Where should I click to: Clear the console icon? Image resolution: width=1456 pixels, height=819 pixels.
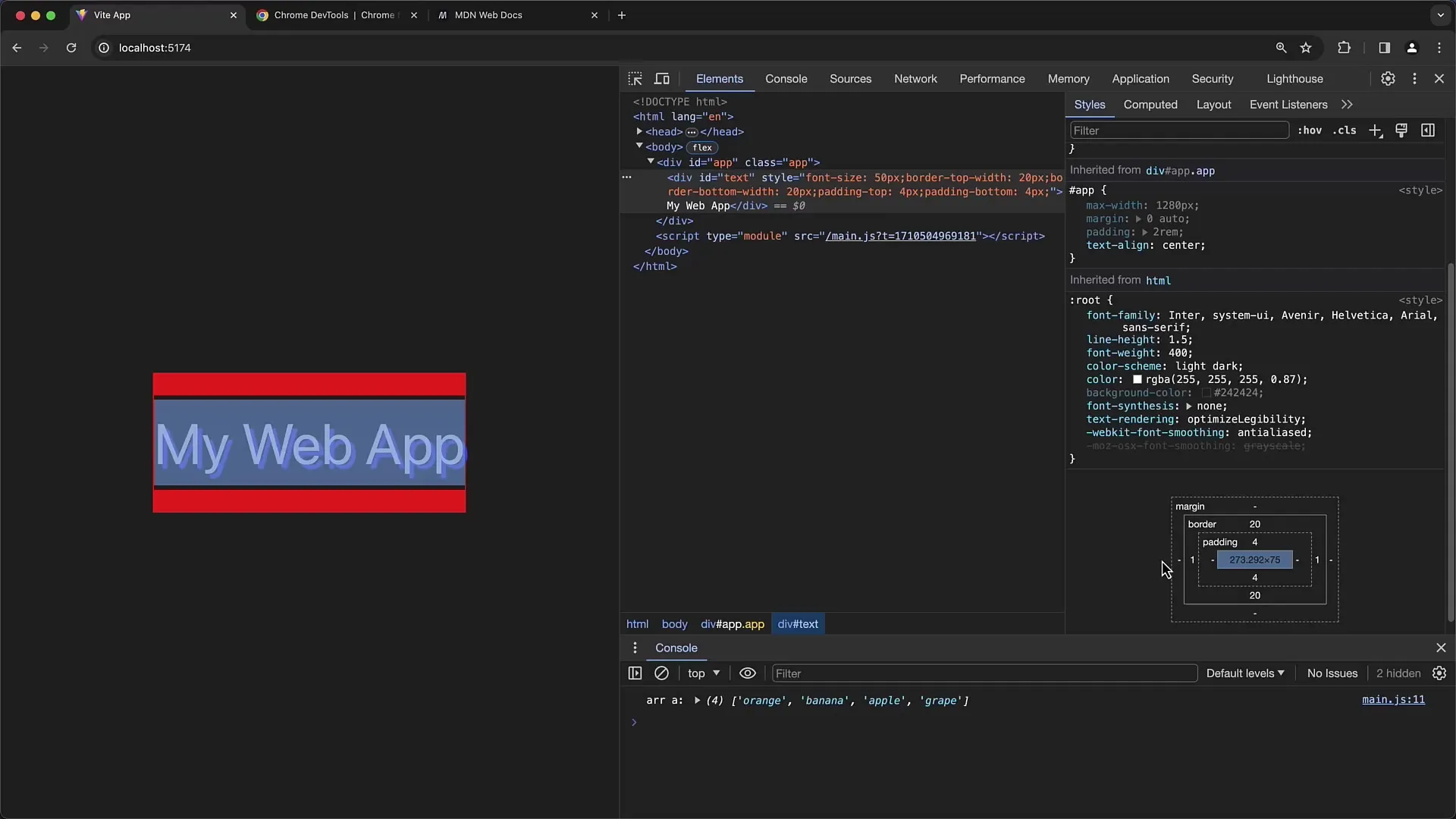coord(661,673)
